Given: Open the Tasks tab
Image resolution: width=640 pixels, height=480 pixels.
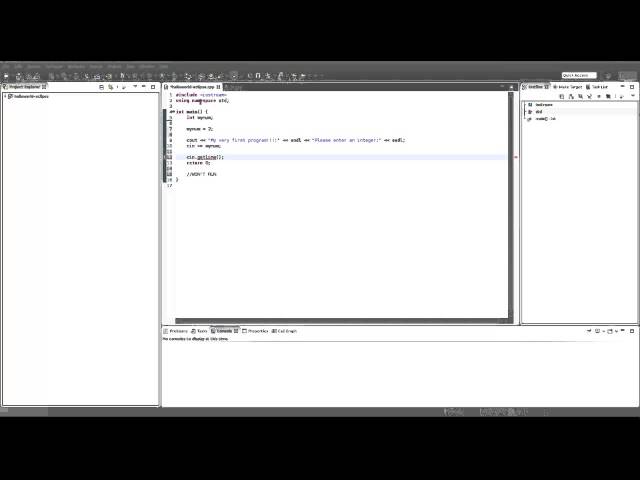Looking at the screenshot, I should [199, 331].
